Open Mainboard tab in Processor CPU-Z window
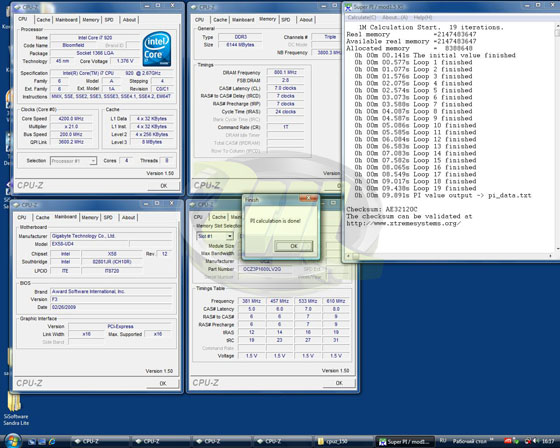This screenshot has height=448, width=560. 66,20
